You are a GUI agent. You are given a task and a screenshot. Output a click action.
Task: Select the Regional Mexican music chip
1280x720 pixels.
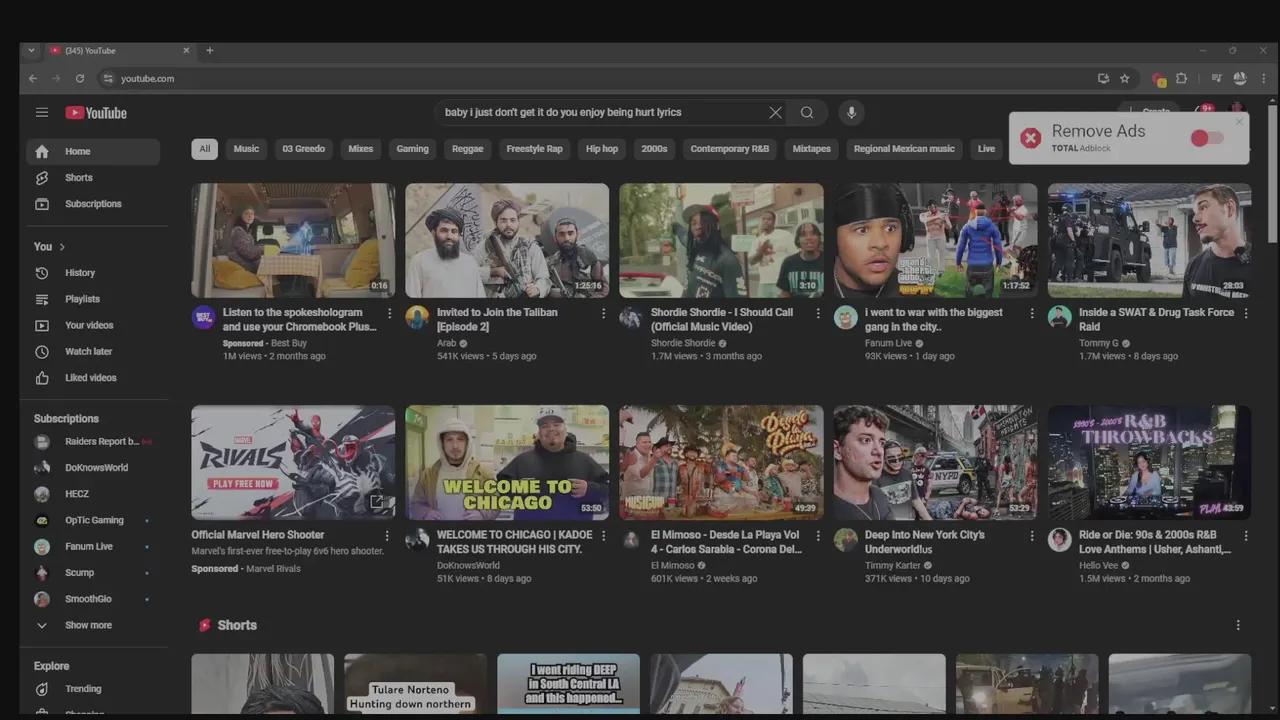click(904, 149)
